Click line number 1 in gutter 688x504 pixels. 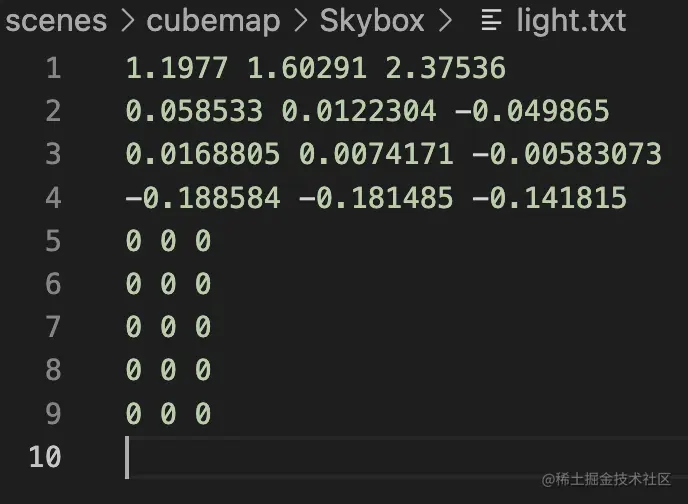tap(54, 68)
